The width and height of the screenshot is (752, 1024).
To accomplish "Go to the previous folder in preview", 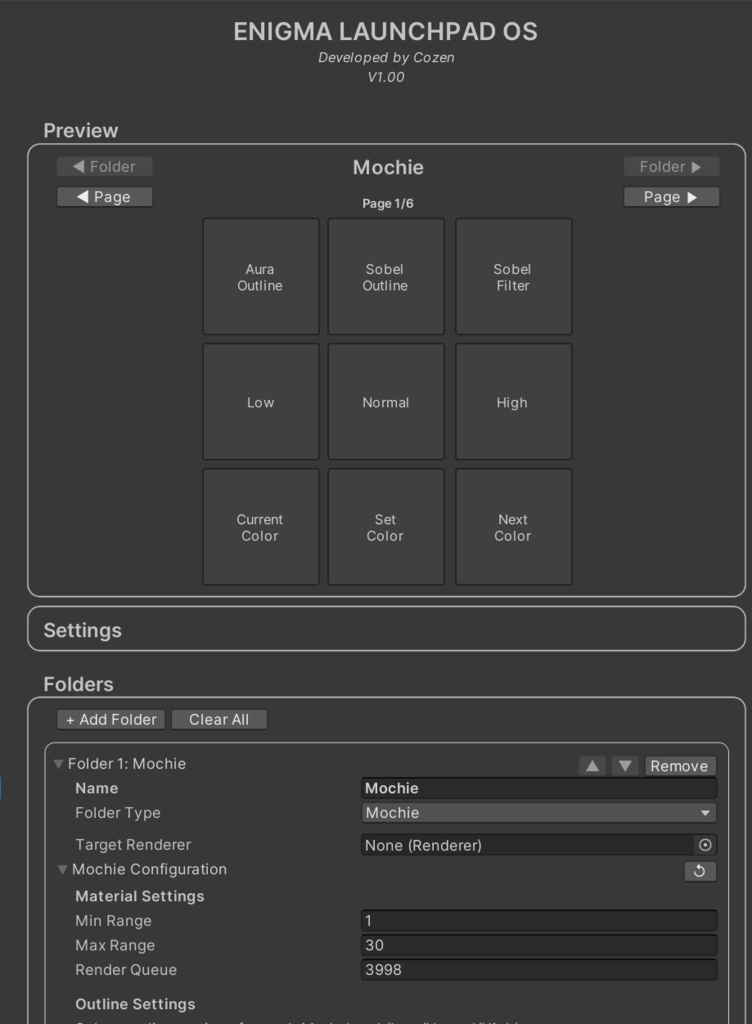I will point(104,167).
